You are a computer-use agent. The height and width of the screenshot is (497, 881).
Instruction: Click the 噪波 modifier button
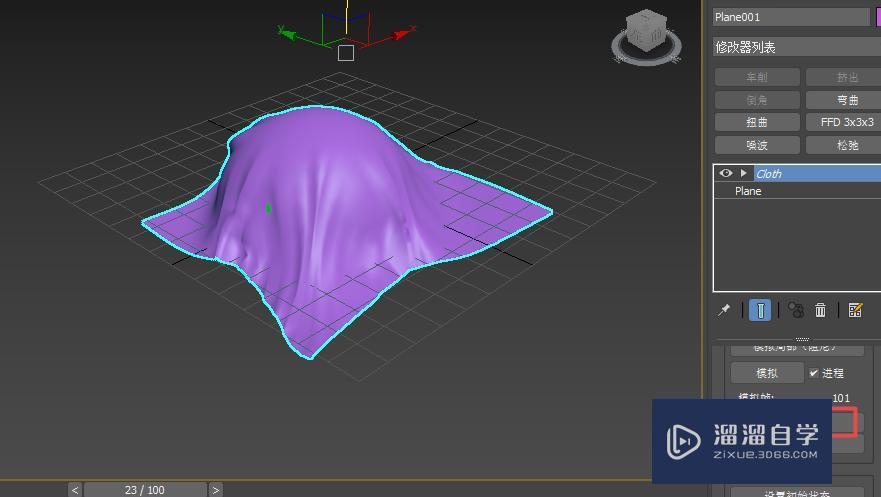pos(757,145)
